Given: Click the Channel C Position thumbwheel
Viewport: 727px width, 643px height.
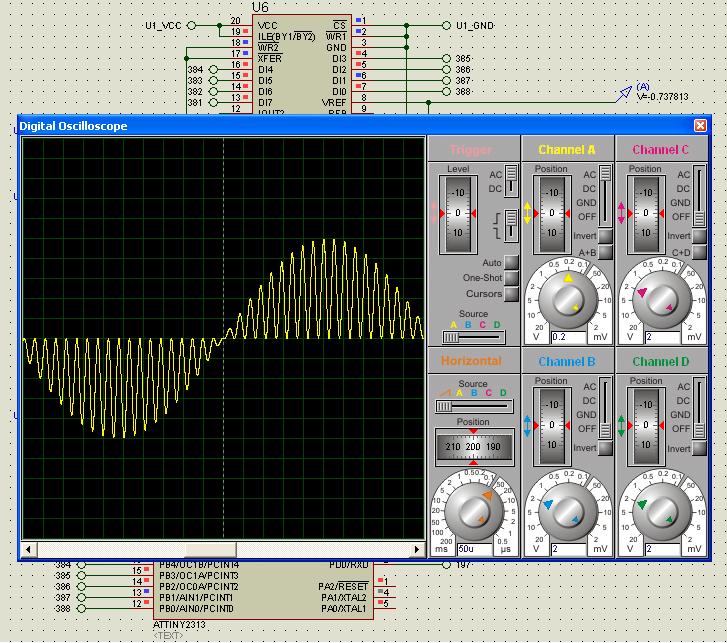Looking at the screenshot, I should point(646,214).
